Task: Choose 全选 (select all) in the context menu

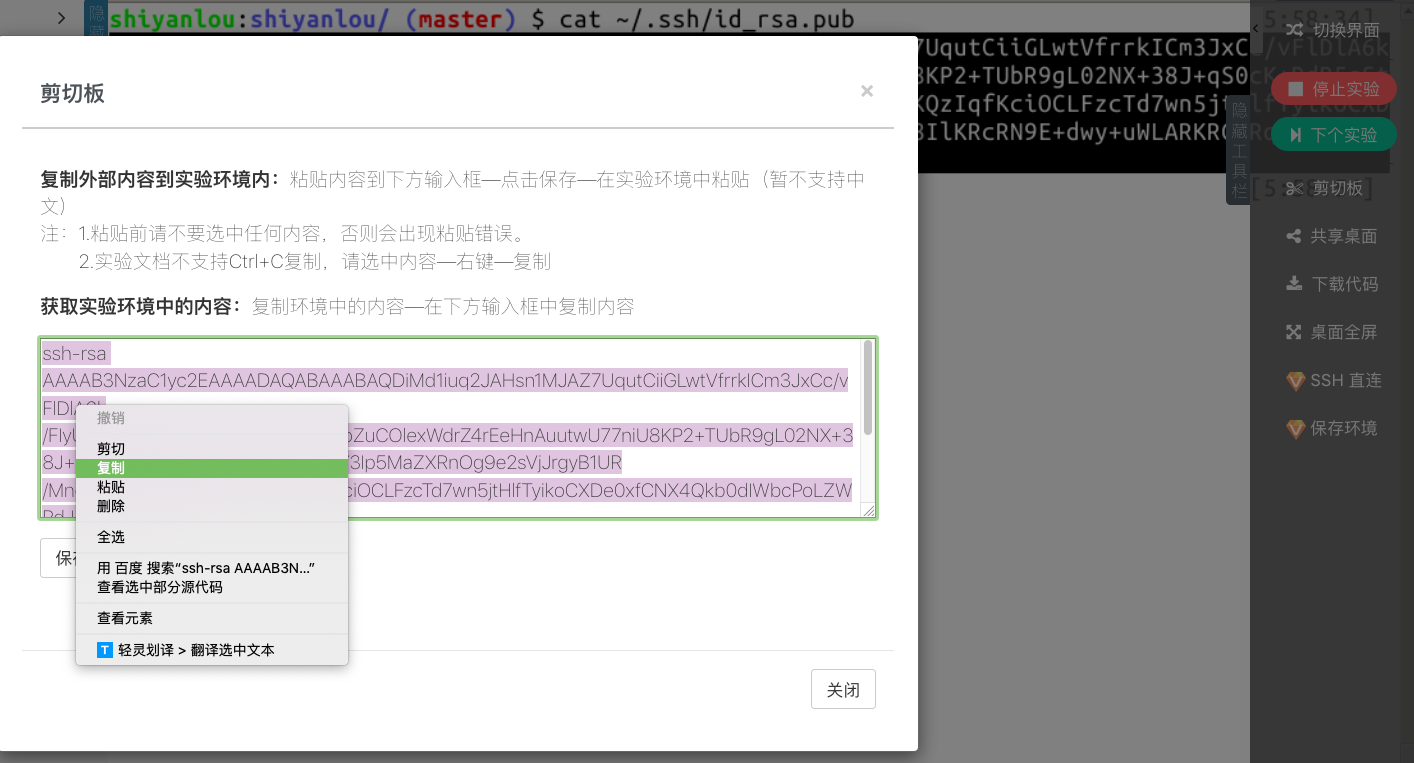Action: pos(211,537)
